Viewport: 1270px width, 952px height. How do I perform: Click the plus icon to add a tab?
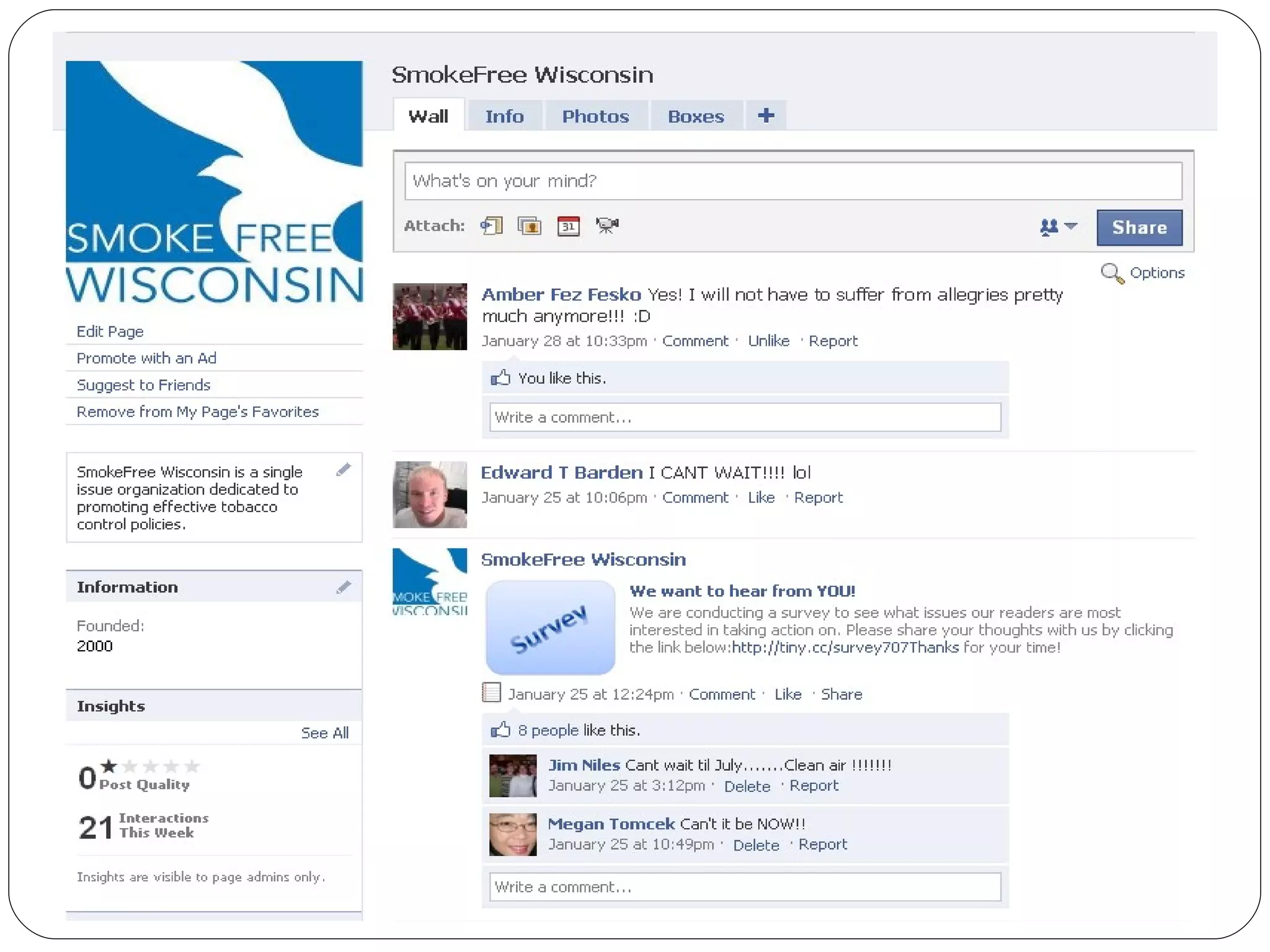[x=766, y=116]
